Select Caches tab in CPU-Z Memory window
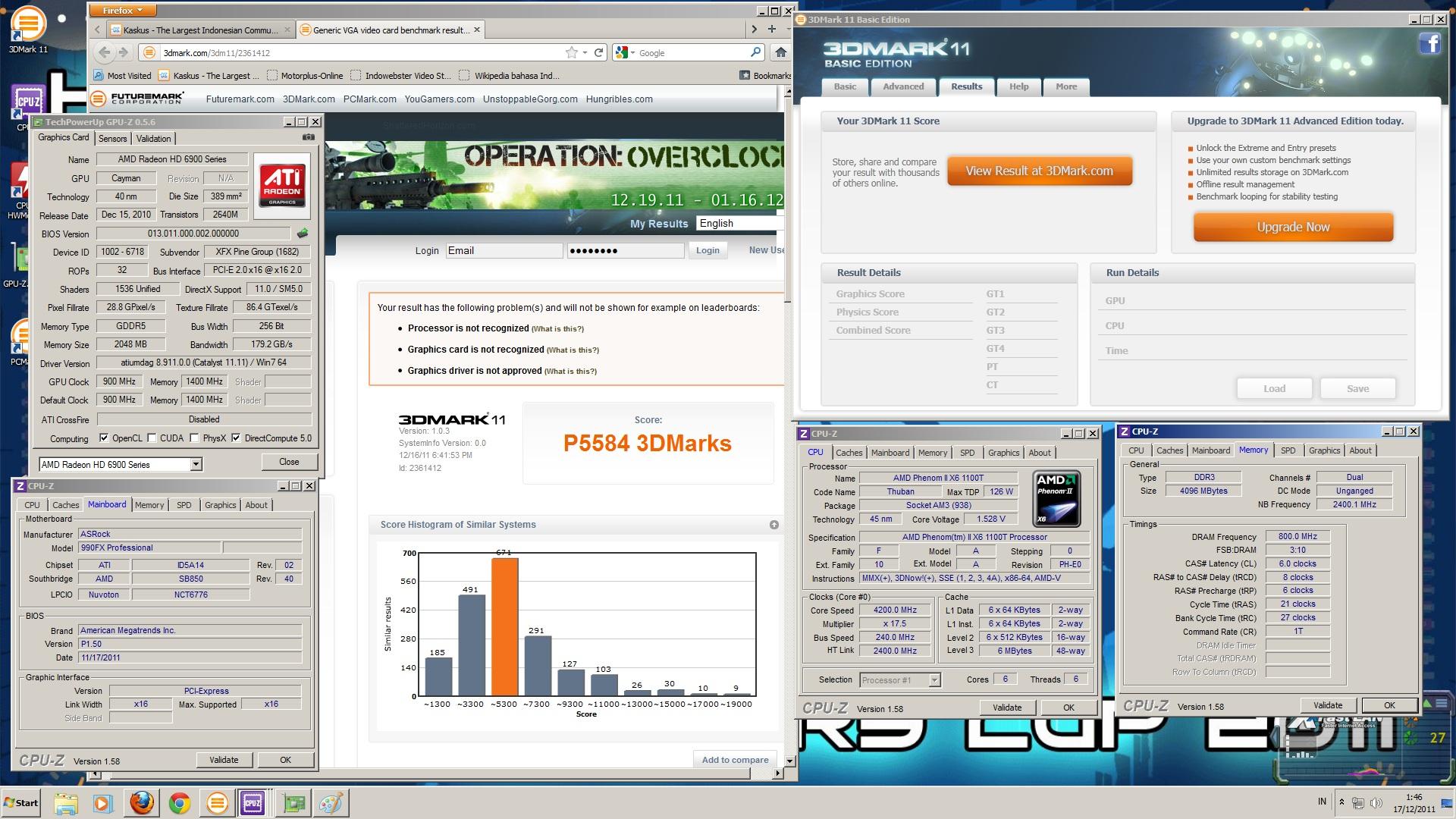Image resolution: width=1456 pixels, height=819 pixels. click(x=1169, y=450)
